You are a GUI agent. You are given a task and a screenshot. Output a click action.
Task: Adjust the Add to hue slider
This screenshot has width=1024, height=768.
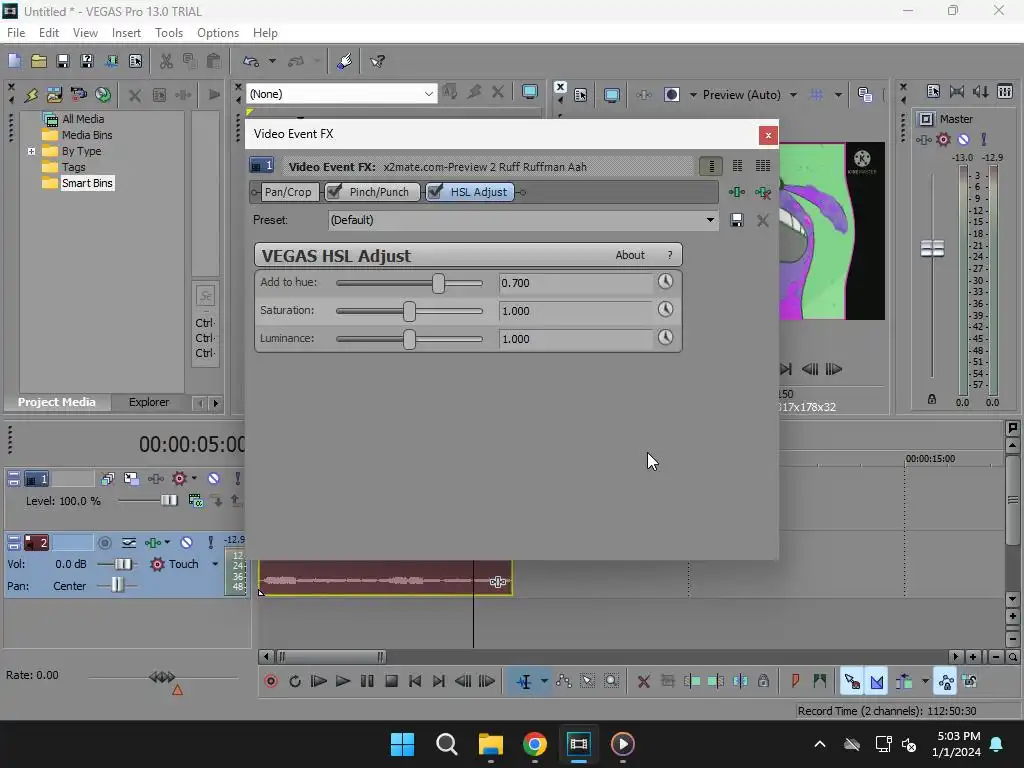pos(438,283)
